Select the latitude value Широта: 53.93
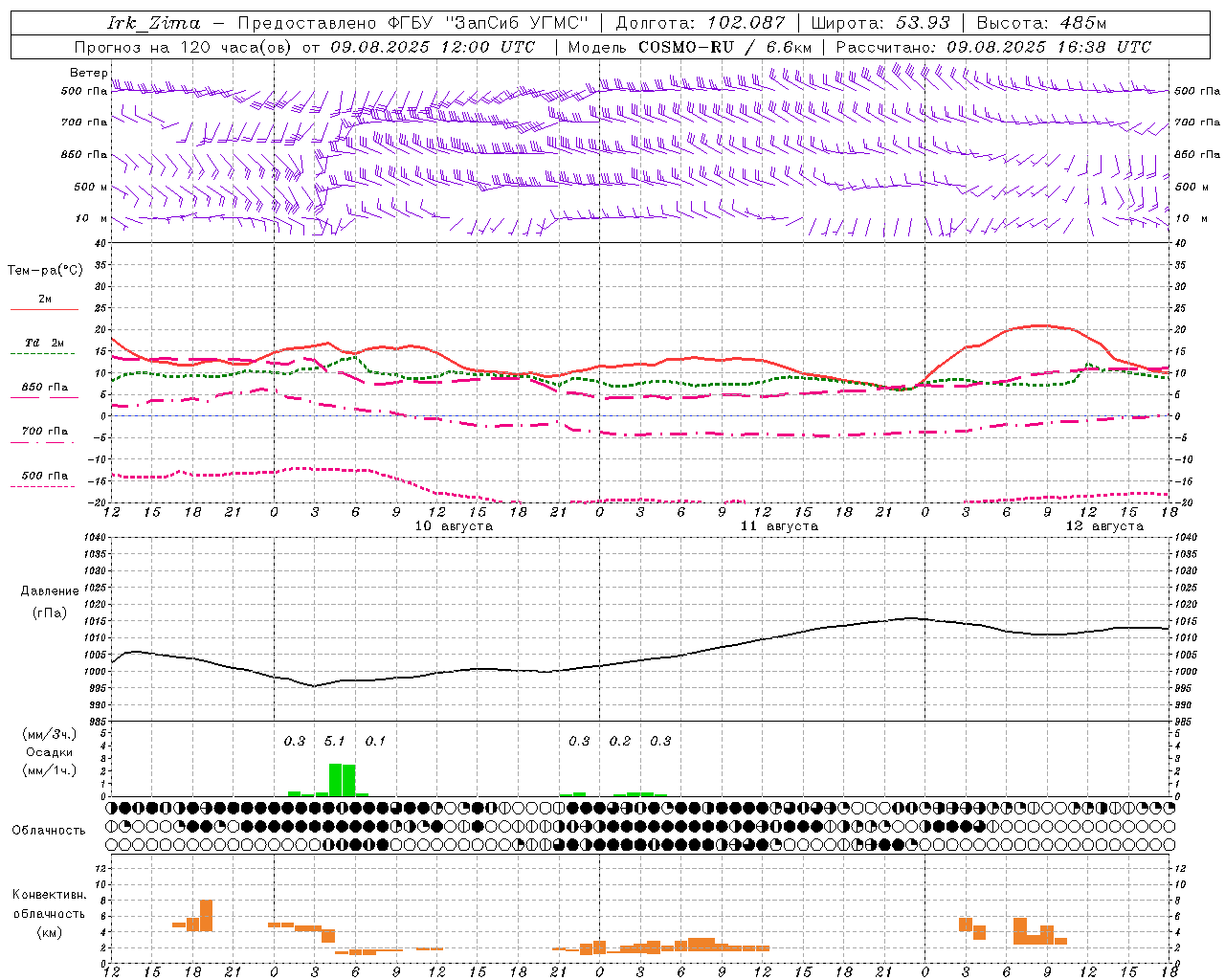Image resolution: width=1225 pixels, height=980 pixels. [880, 23]
